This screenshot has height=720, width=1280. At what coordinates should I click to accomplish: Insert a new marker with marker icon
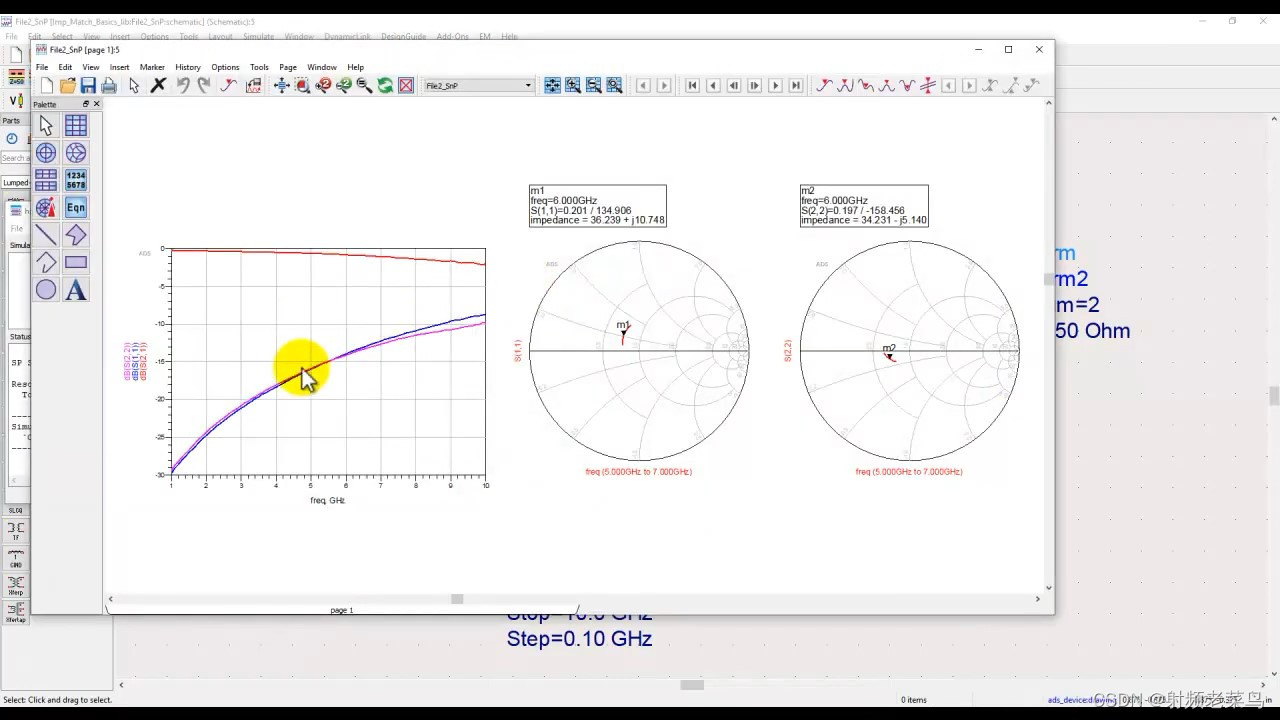click(823, 86)
